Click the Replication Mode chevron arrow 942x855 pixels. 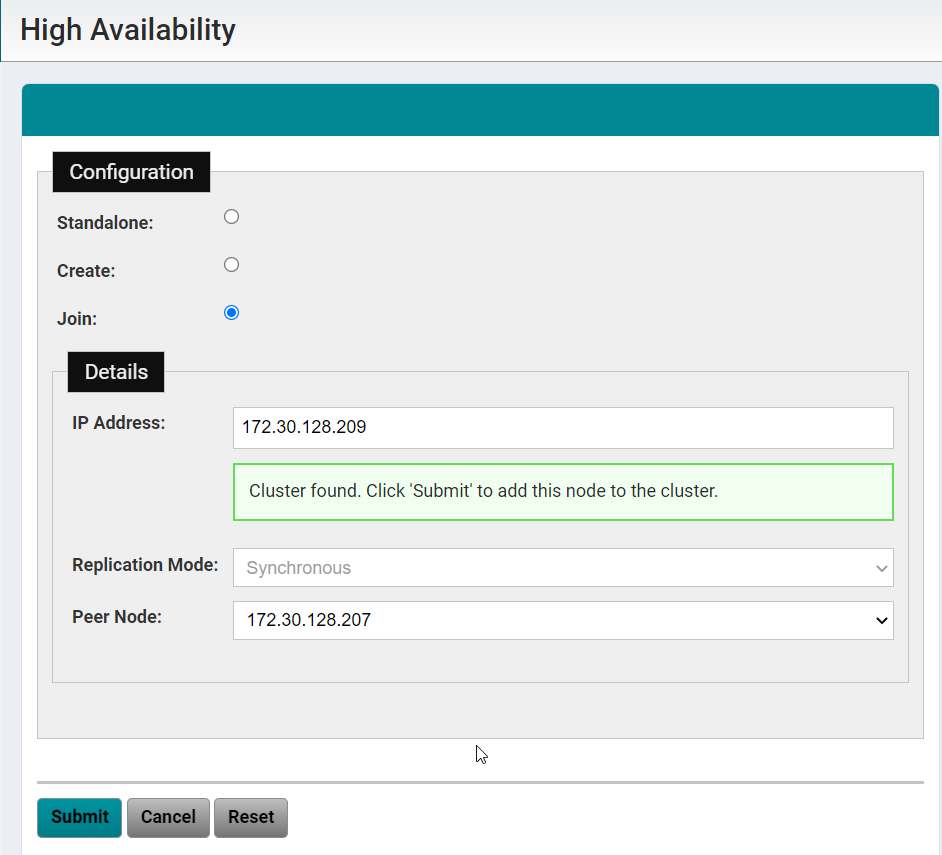click(881, 568)
